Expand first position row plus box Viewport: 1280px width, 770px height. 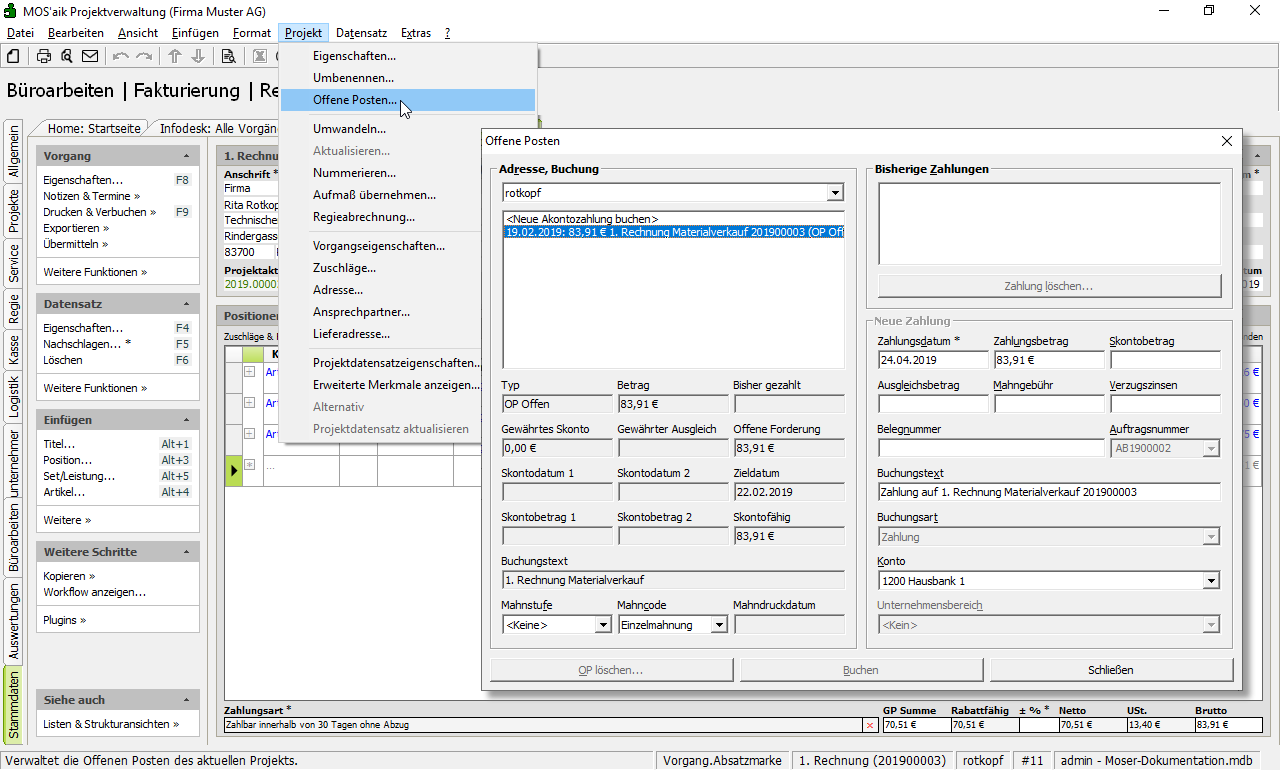pyautogui.click(x=250, y=372)
